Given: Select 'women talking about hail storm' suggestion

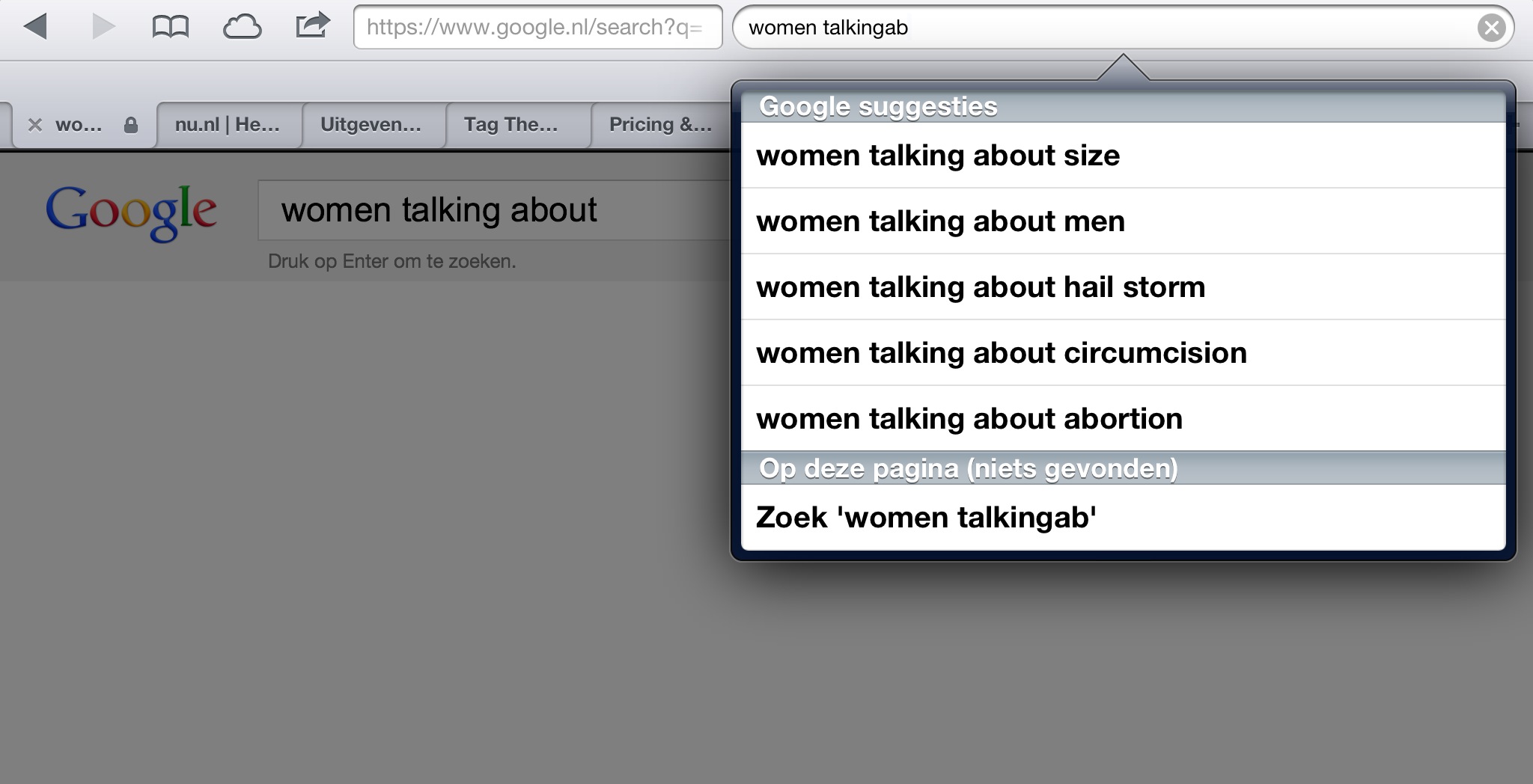Looking at the screenshot, I should 1123,287.
